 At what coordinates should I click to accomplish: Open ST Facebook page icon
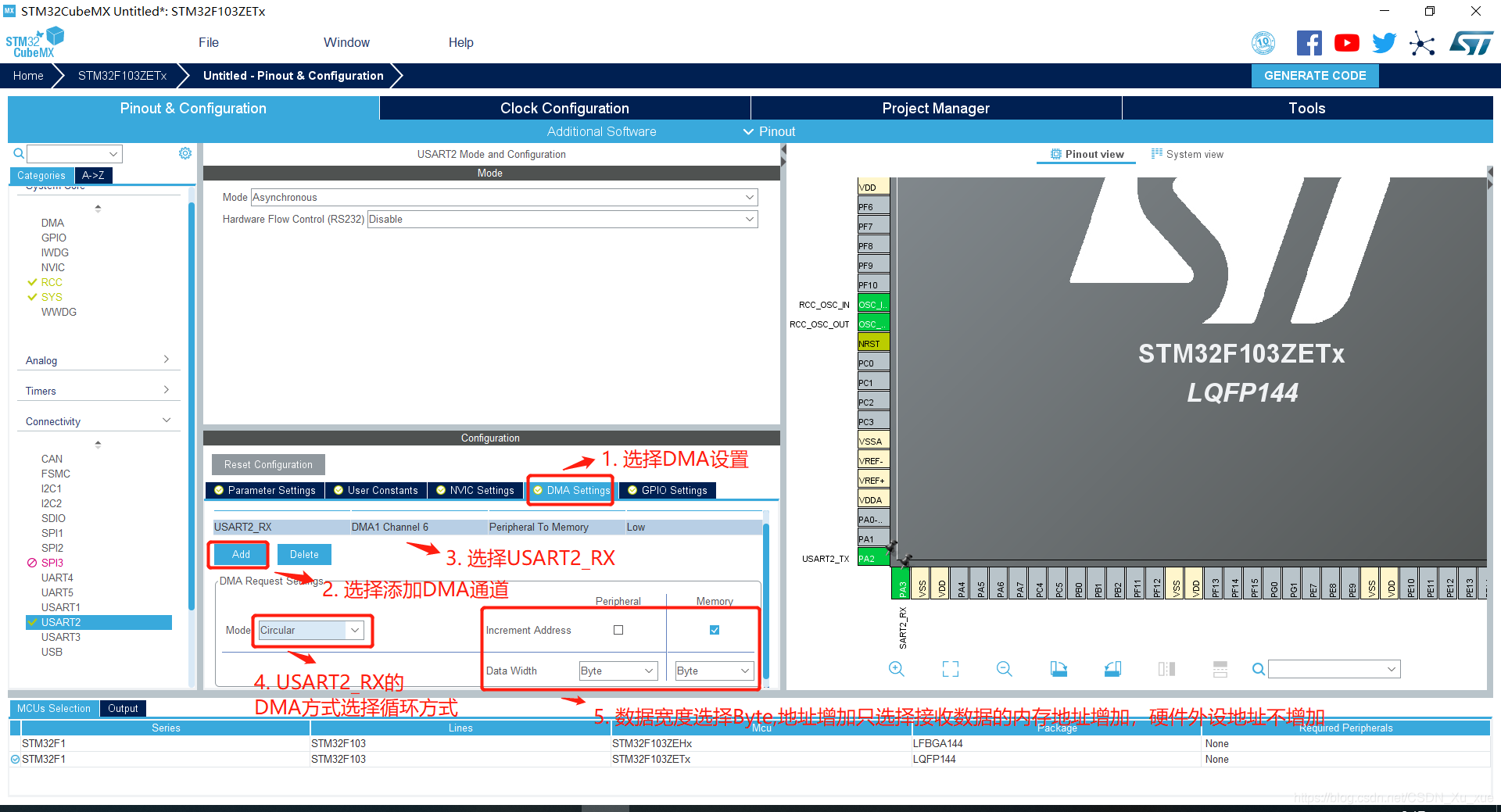click(x=1309, y=43)
